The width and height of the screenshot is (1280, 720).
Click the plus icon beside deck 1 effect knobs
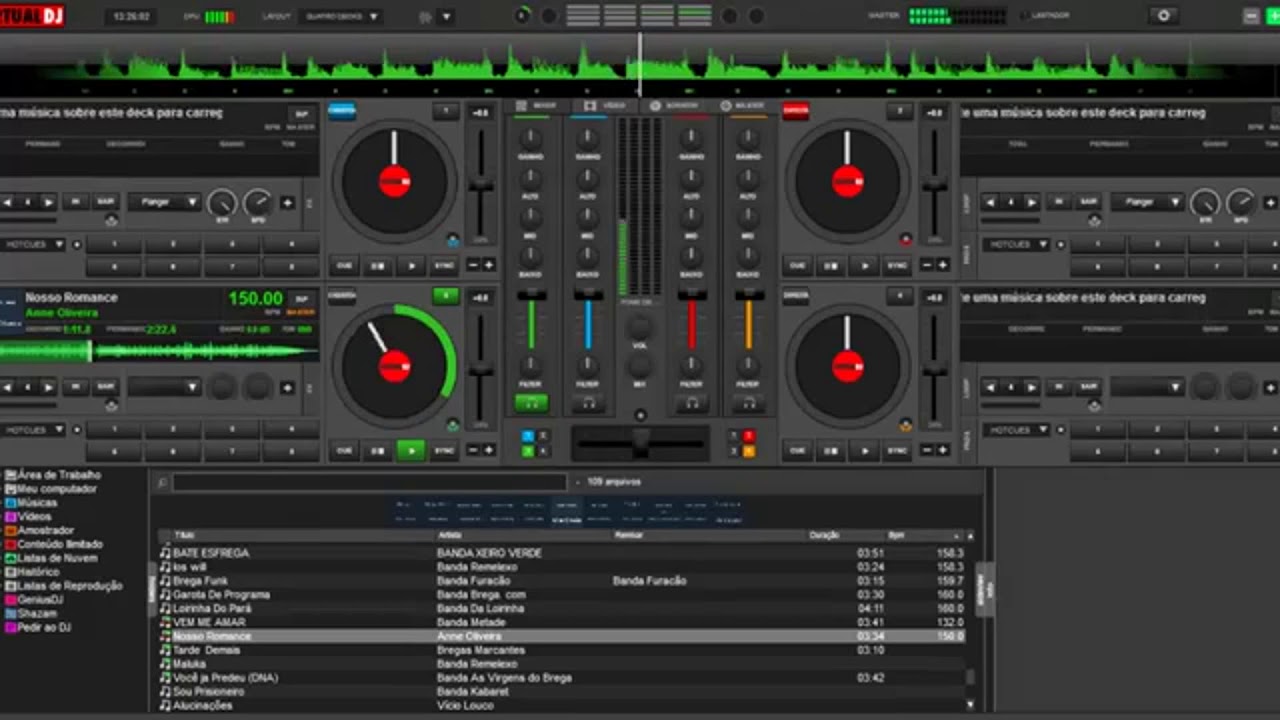[x=288, y=203]
